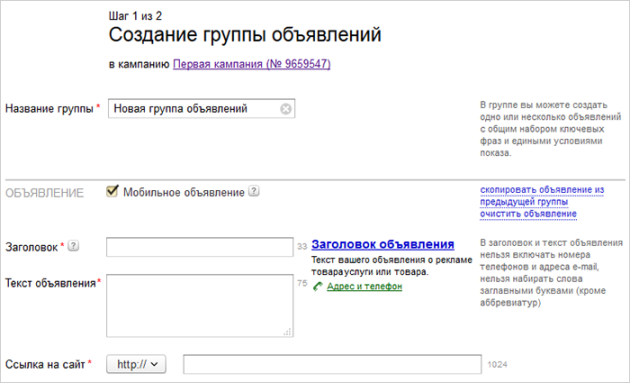The height and width of the screenshot is (383, 630).
Task: Click the Мобильное объявление label text
Action: (184, 193)
